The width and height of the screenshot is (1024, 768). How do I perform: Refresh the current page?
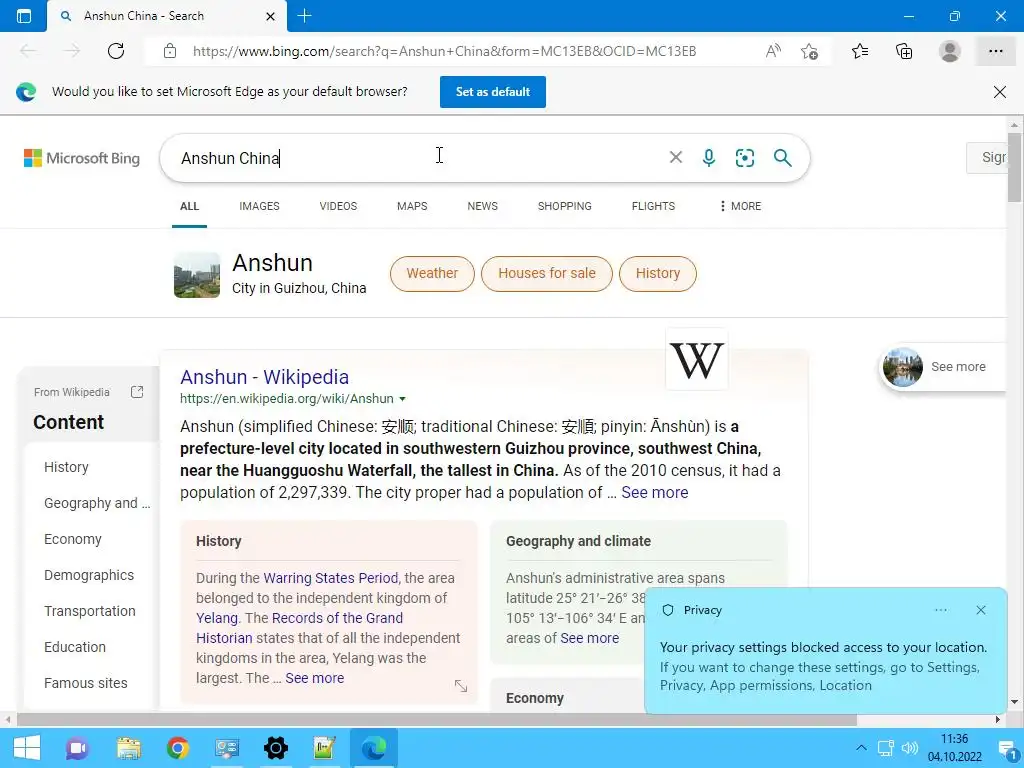coord(116,51)
